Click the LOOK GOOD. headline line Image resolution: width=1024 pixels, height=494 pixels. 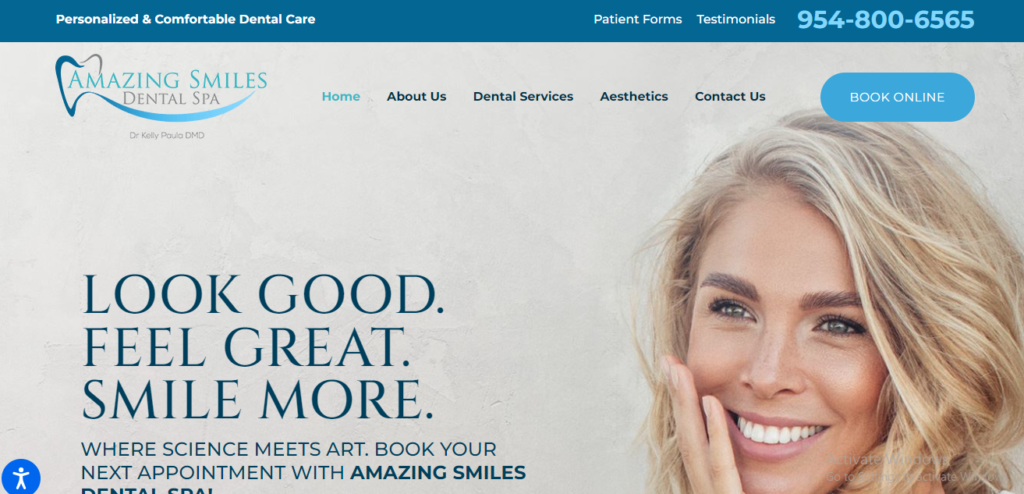(263, 295)
